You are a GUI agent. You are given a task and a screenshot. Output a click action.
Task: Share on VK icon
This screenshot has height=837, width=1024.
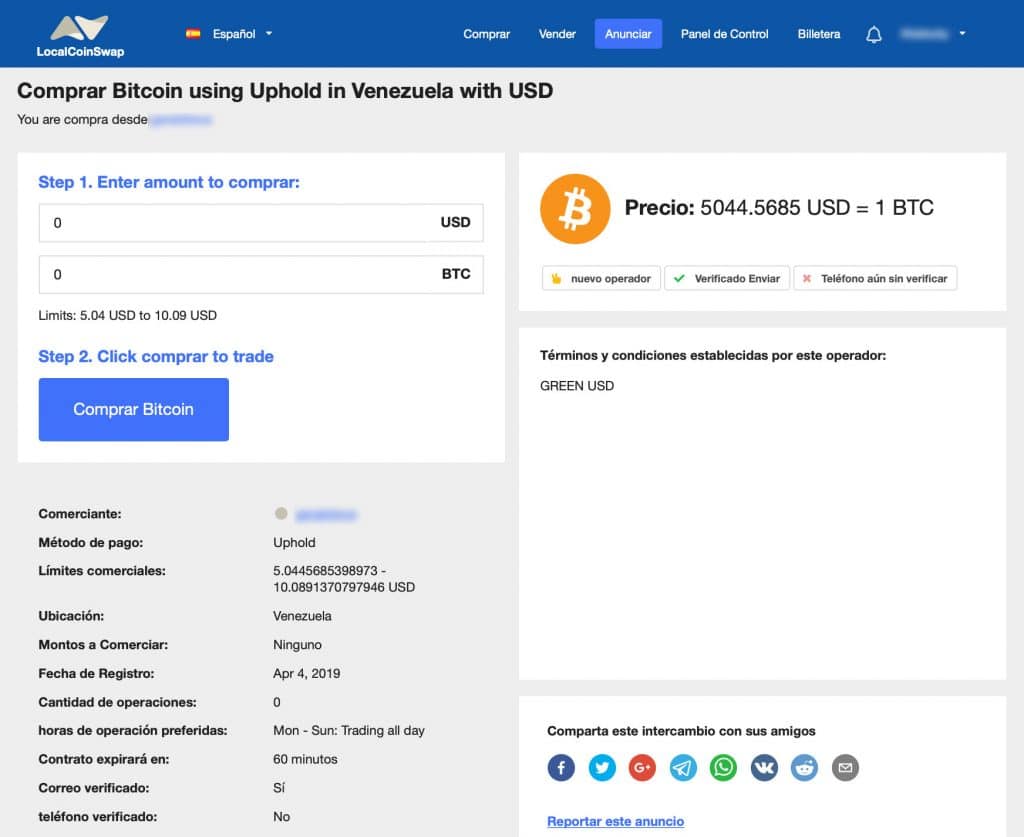[x=764, y=768]
